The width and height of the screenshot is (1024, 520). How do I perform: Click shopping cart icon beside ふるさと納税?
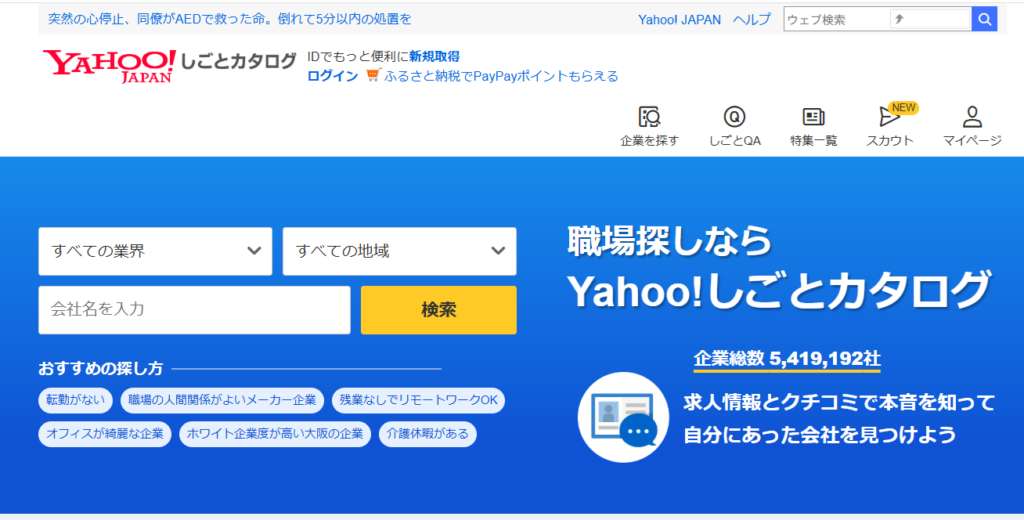coord(373,75)
